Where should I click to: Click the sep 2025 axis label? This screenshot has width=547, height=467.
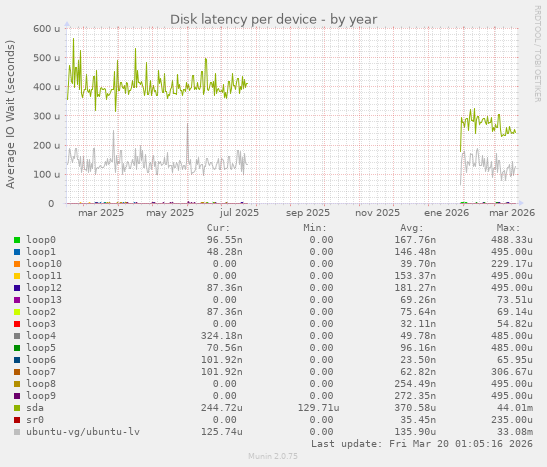(308, 213)
